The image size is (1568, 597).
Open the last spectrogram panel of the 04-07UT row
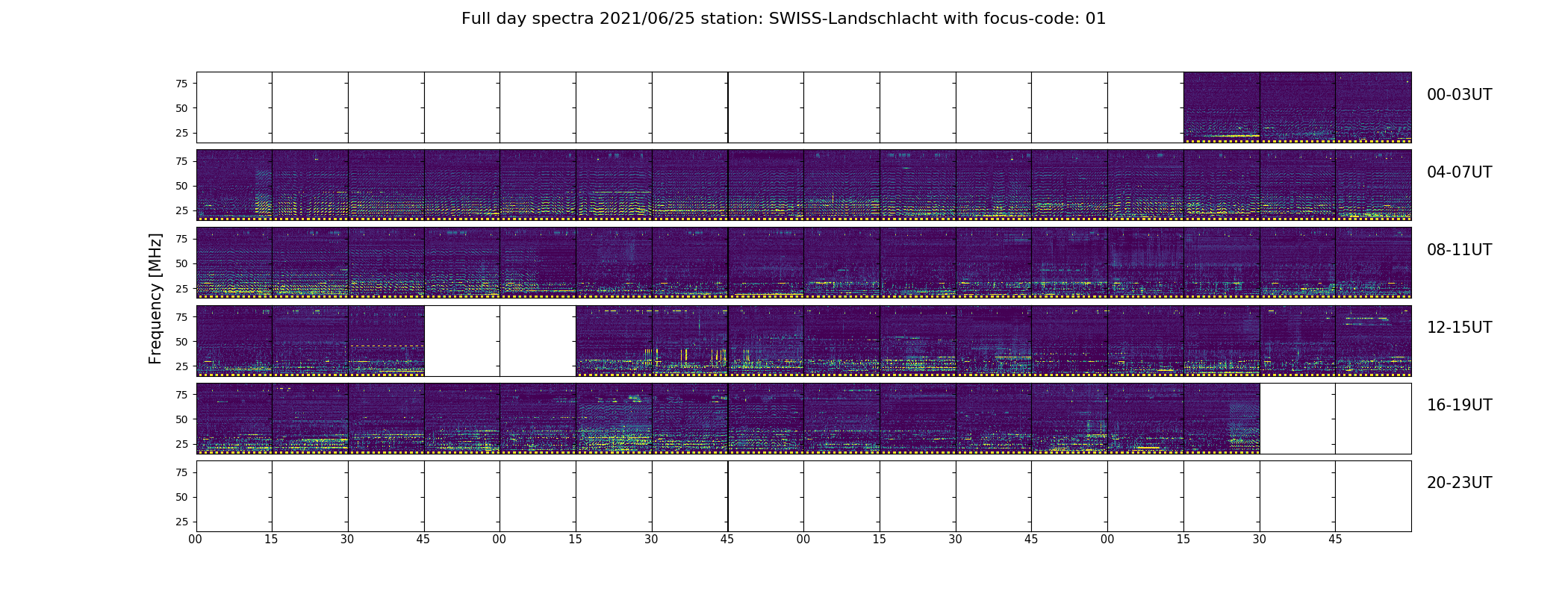pos(1373,185)
